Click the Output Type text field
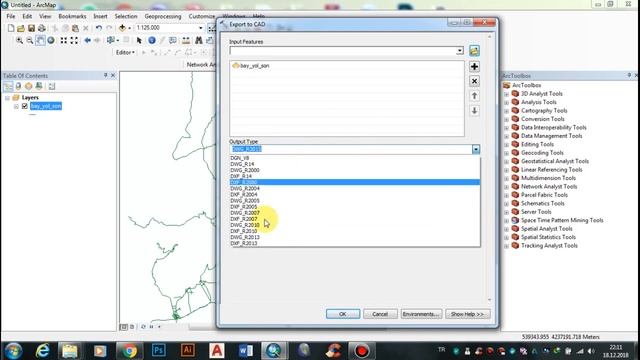The width and height of the screenshot is (640, 360). 351,149
